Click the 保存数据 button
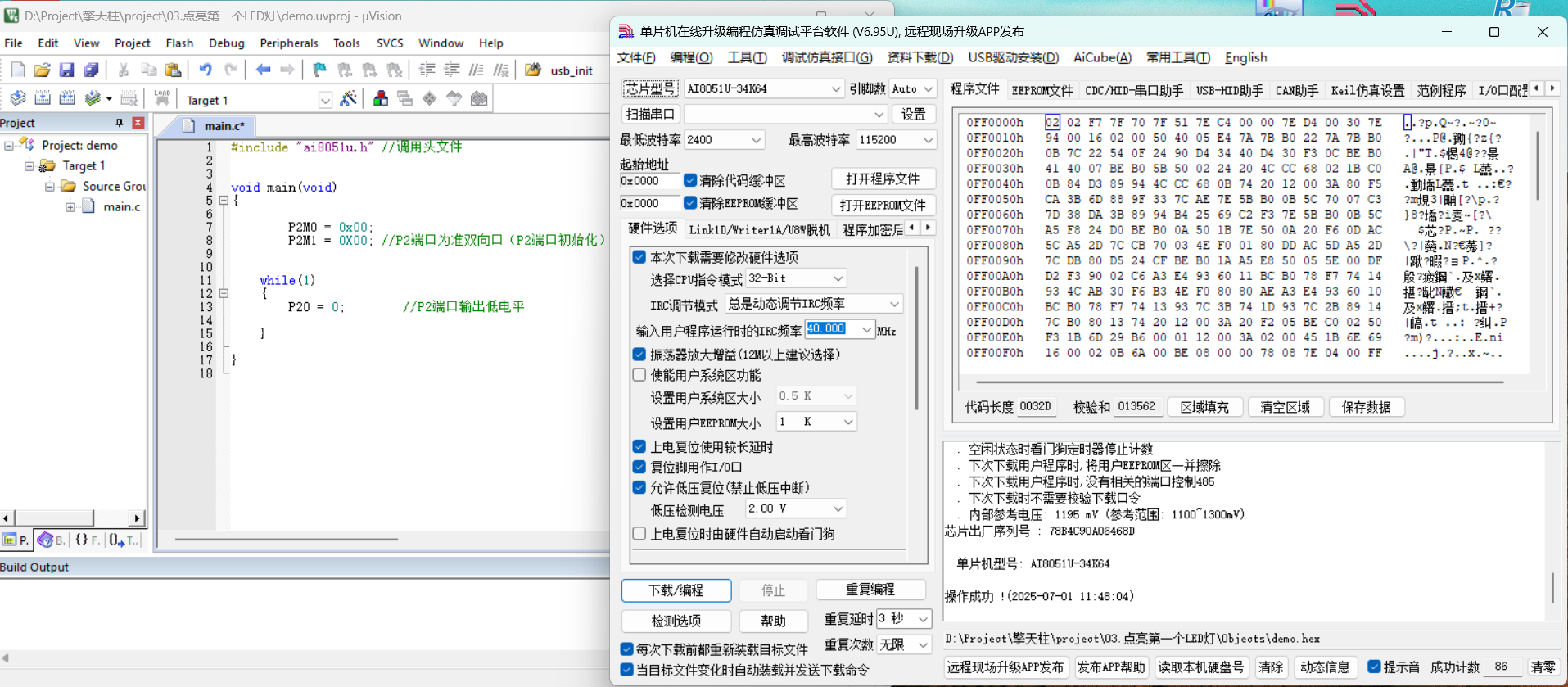The image size is (1568, 687). click(1367, 407)
